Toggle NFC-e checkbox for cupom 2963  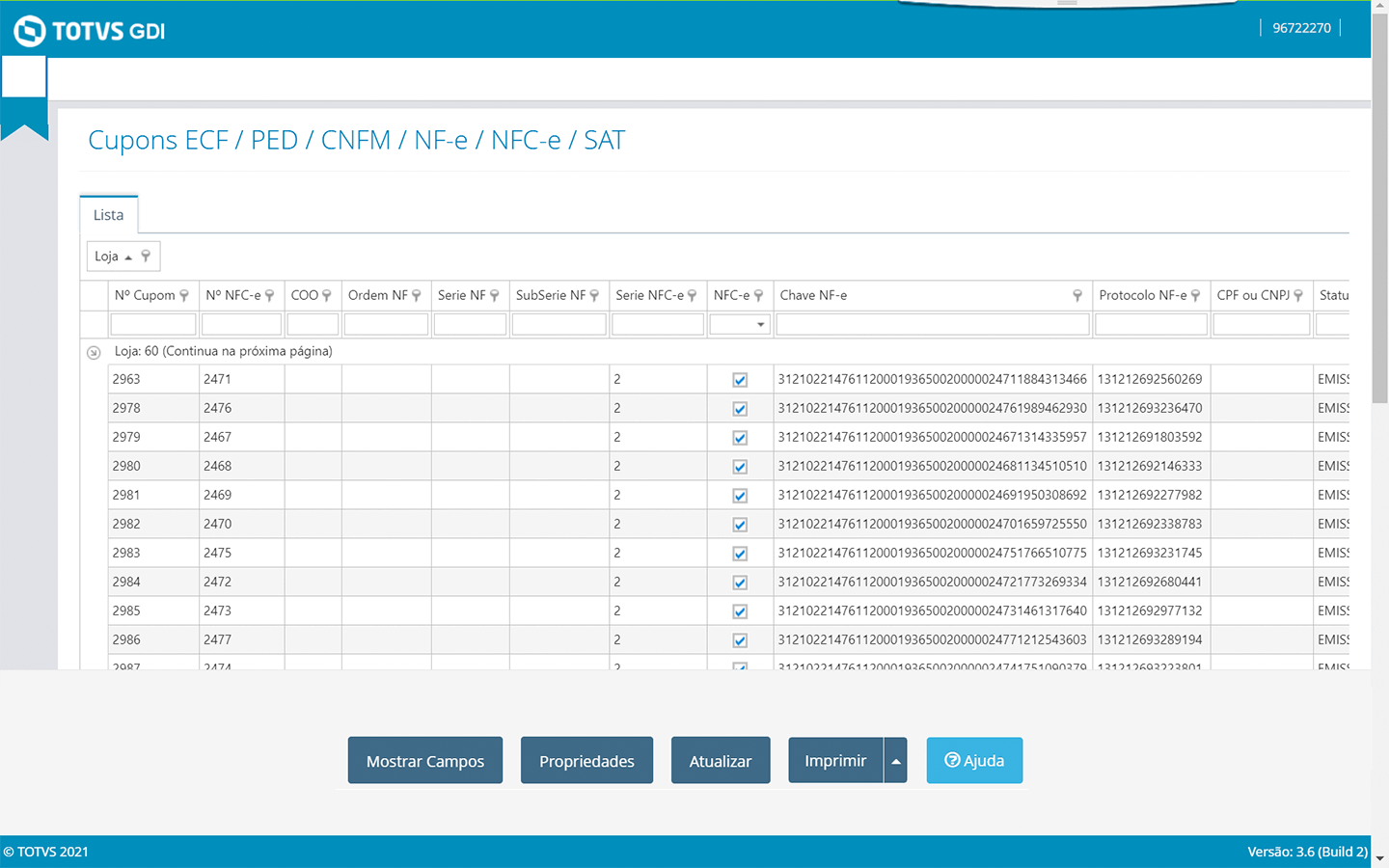740,380
